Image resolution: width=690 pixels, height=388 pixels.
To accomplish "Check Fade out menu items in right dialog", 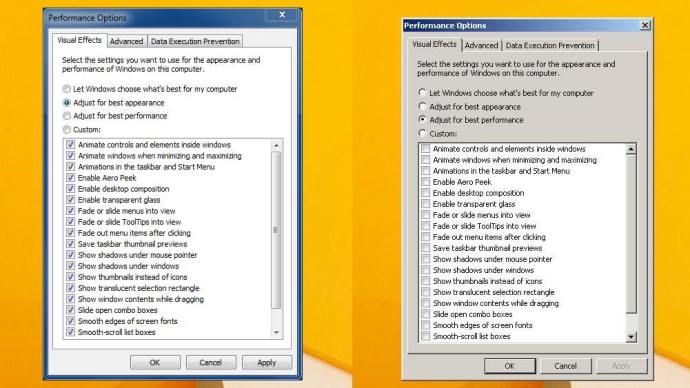I will click(x=426, y=237).
